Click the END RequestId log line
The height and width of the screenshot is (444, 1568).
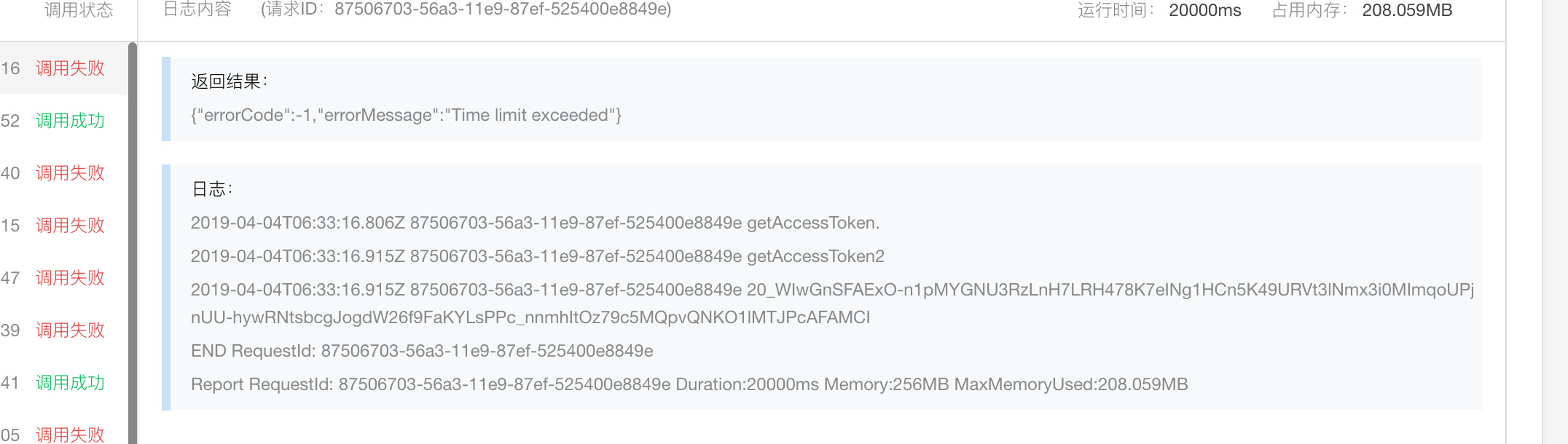(x=421, y=351)
